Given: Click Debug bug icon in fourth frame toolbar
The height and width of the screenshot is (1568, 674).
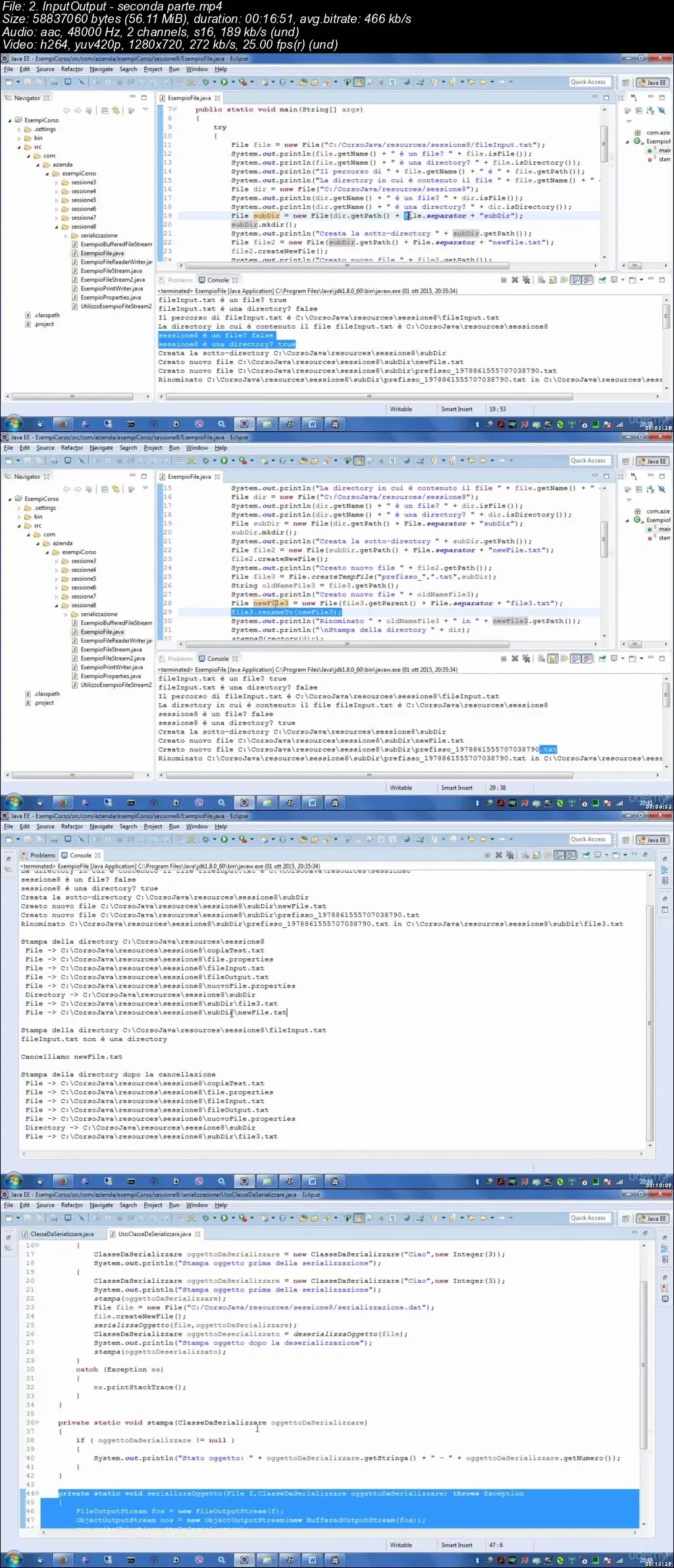Looking at the screenshot, I should pos(205,1218).
